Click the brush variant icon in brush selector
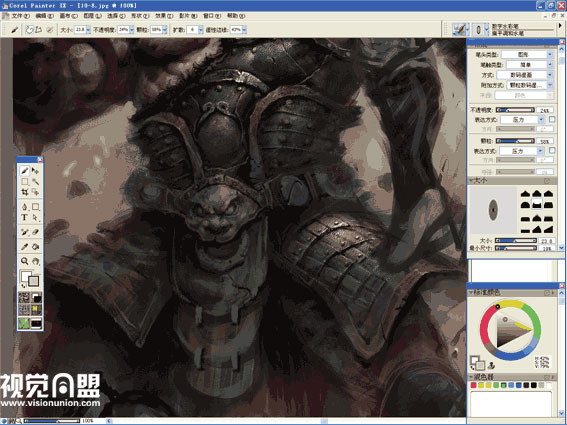This screenshot has width=567, height=425. tap(478, 30)
